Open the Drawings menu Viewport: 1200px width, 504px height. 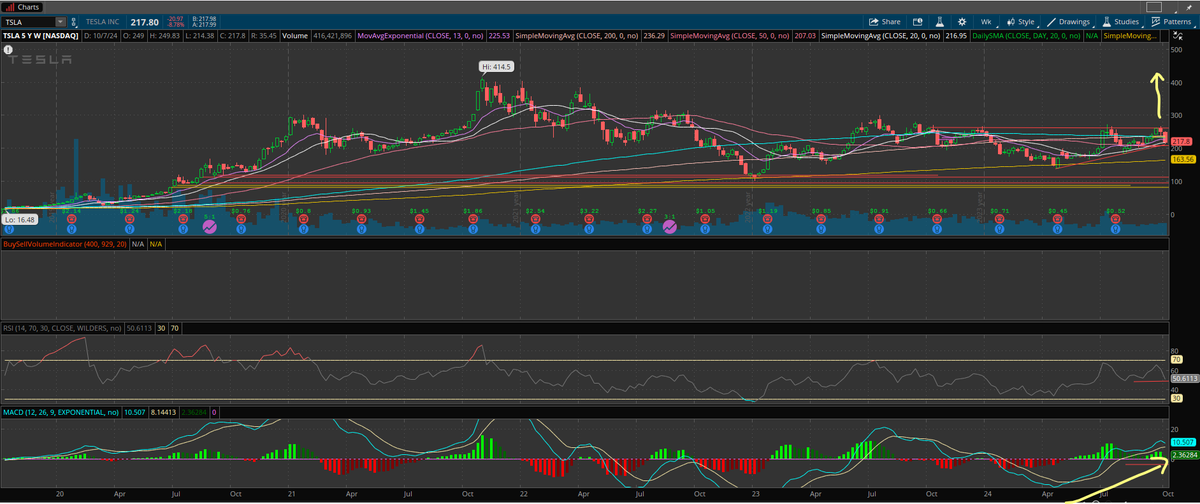[x=1071, y=22]
